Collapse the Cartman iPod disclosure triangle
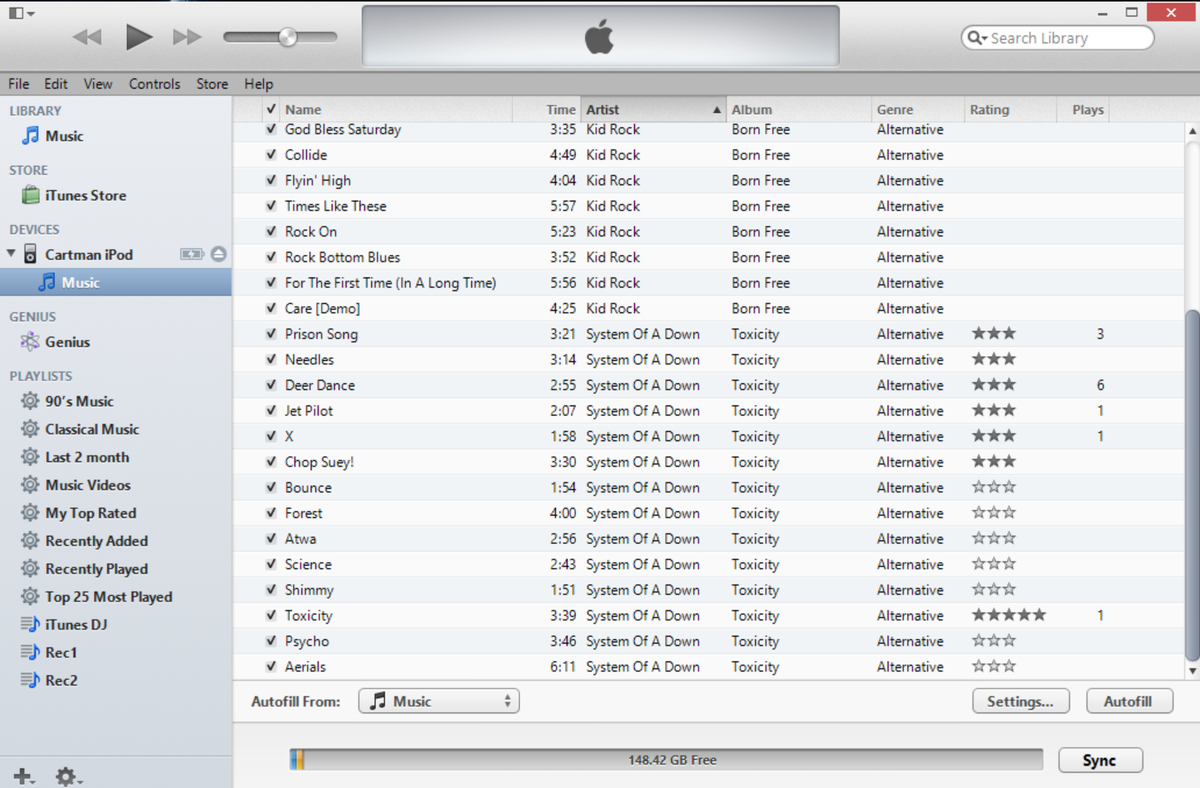 coord(12,254)
